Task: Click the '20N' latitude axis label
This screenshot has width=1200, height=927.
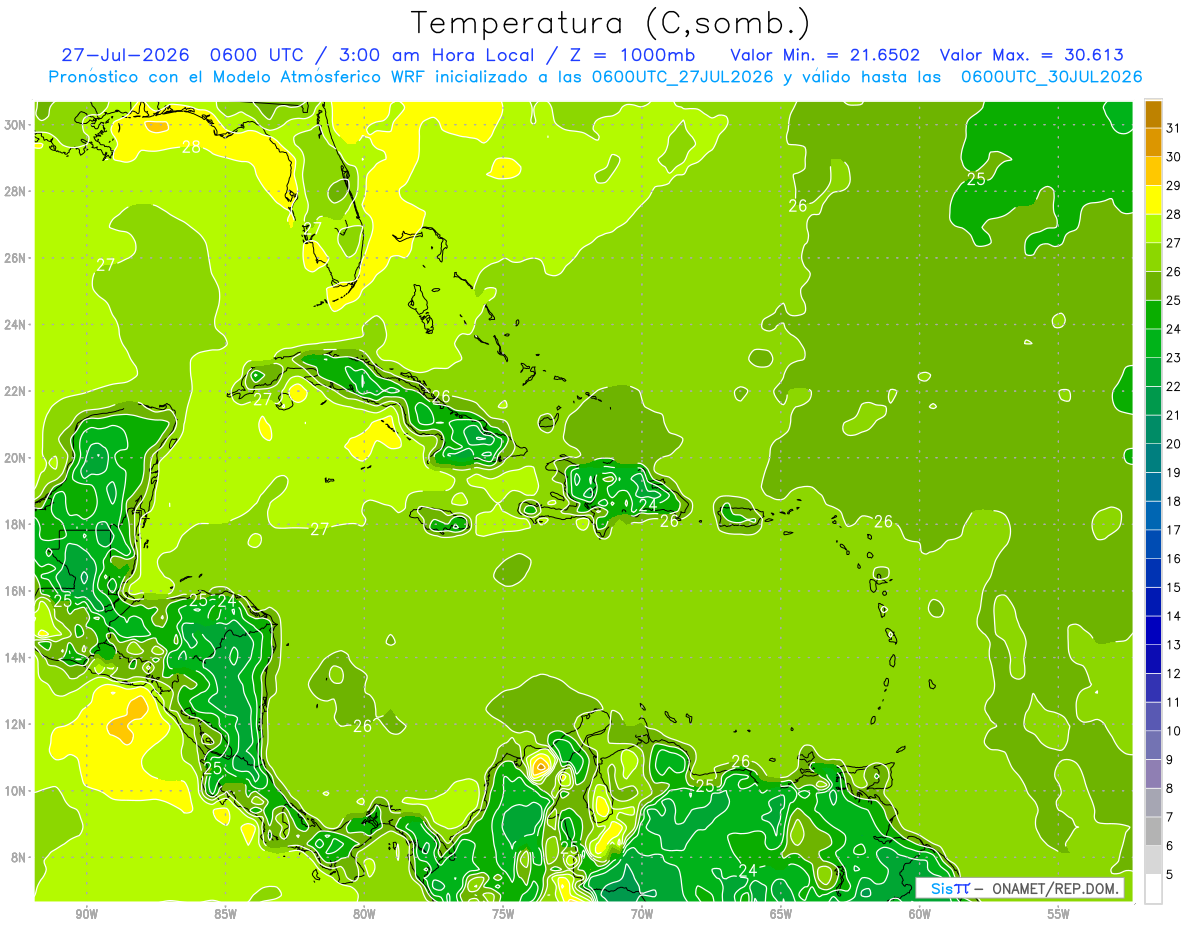Action: (x=17, y=458)
